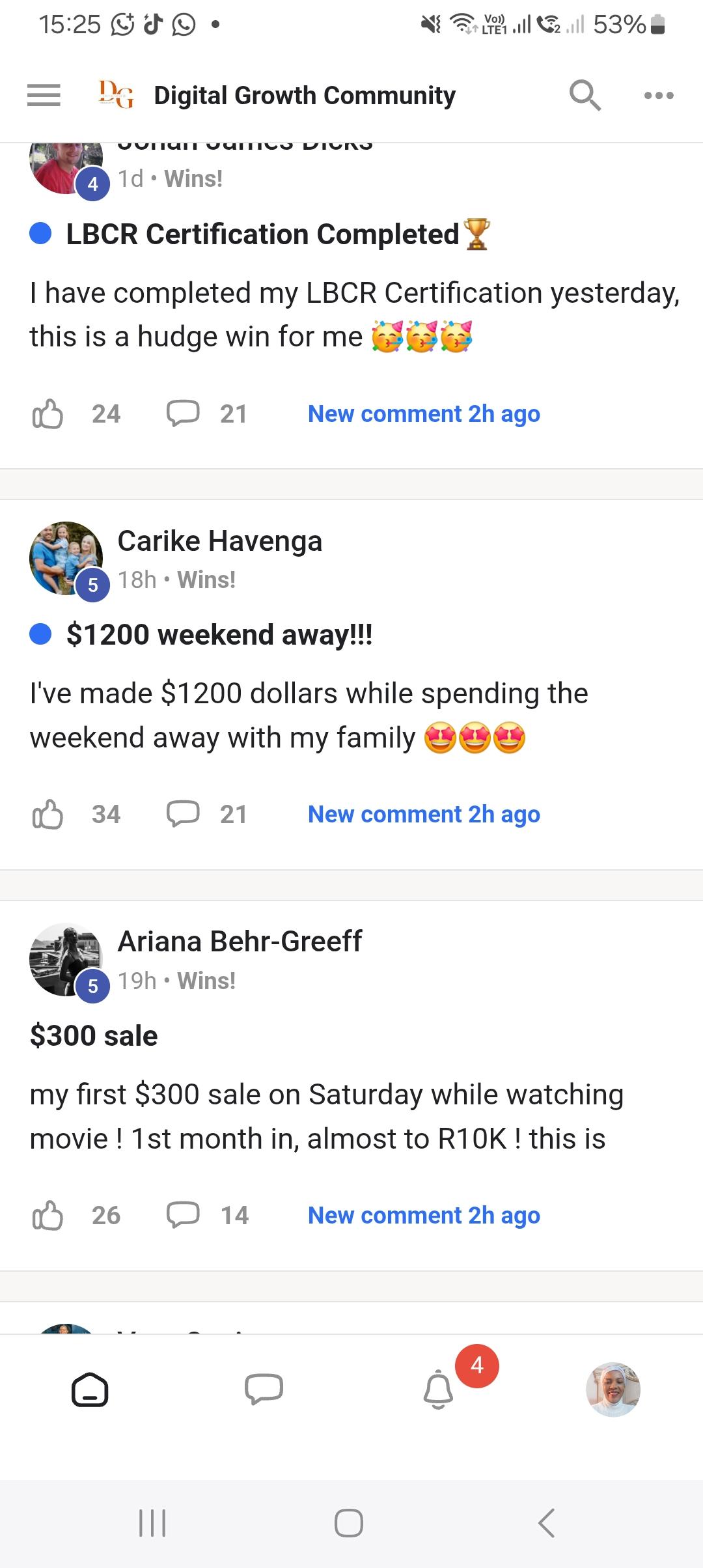
Task: Tap New comment link under LBCR post
Action: click(x=424, y=414)
